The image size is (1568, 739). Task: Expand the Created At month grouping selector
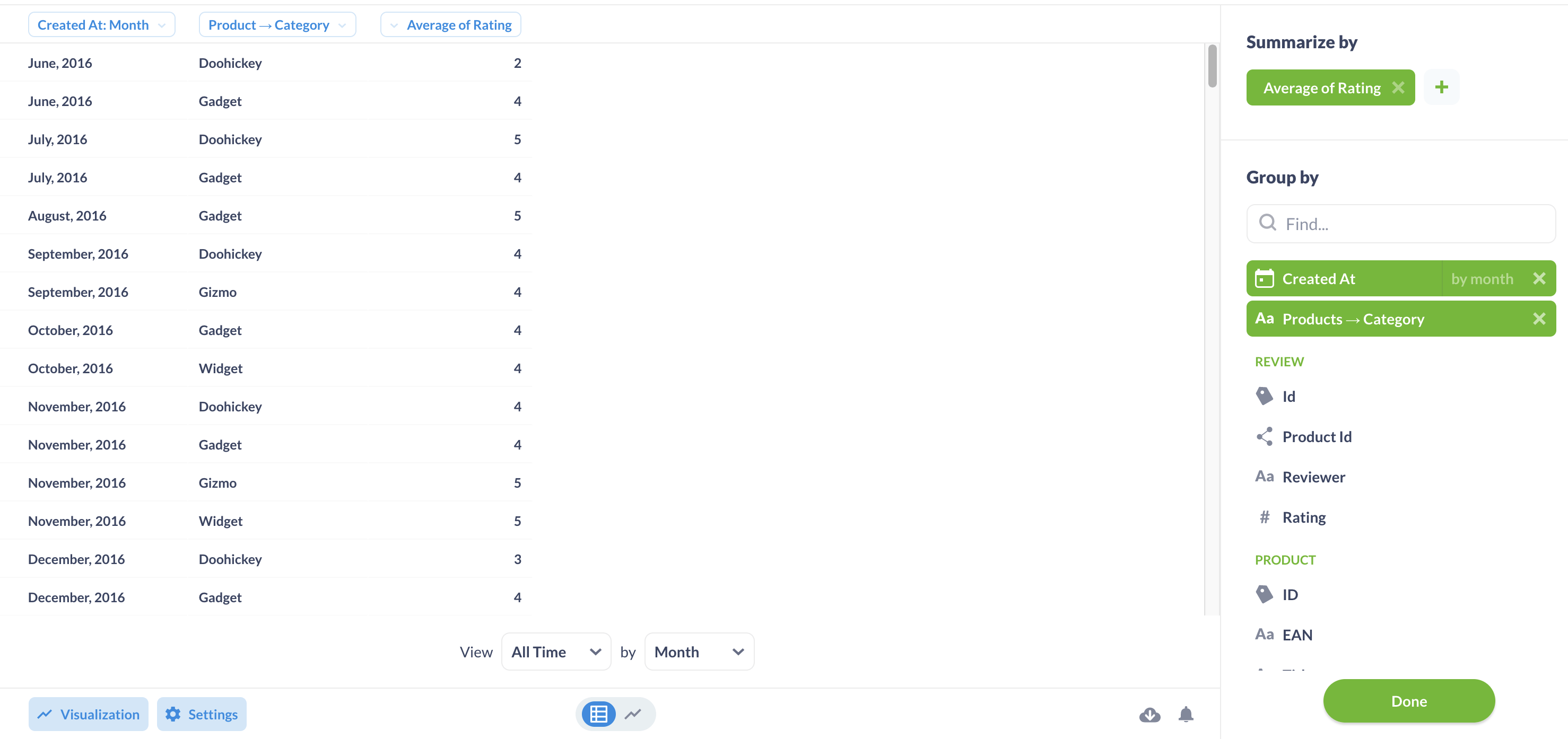pyautogui.click(x=1483, y=278)
